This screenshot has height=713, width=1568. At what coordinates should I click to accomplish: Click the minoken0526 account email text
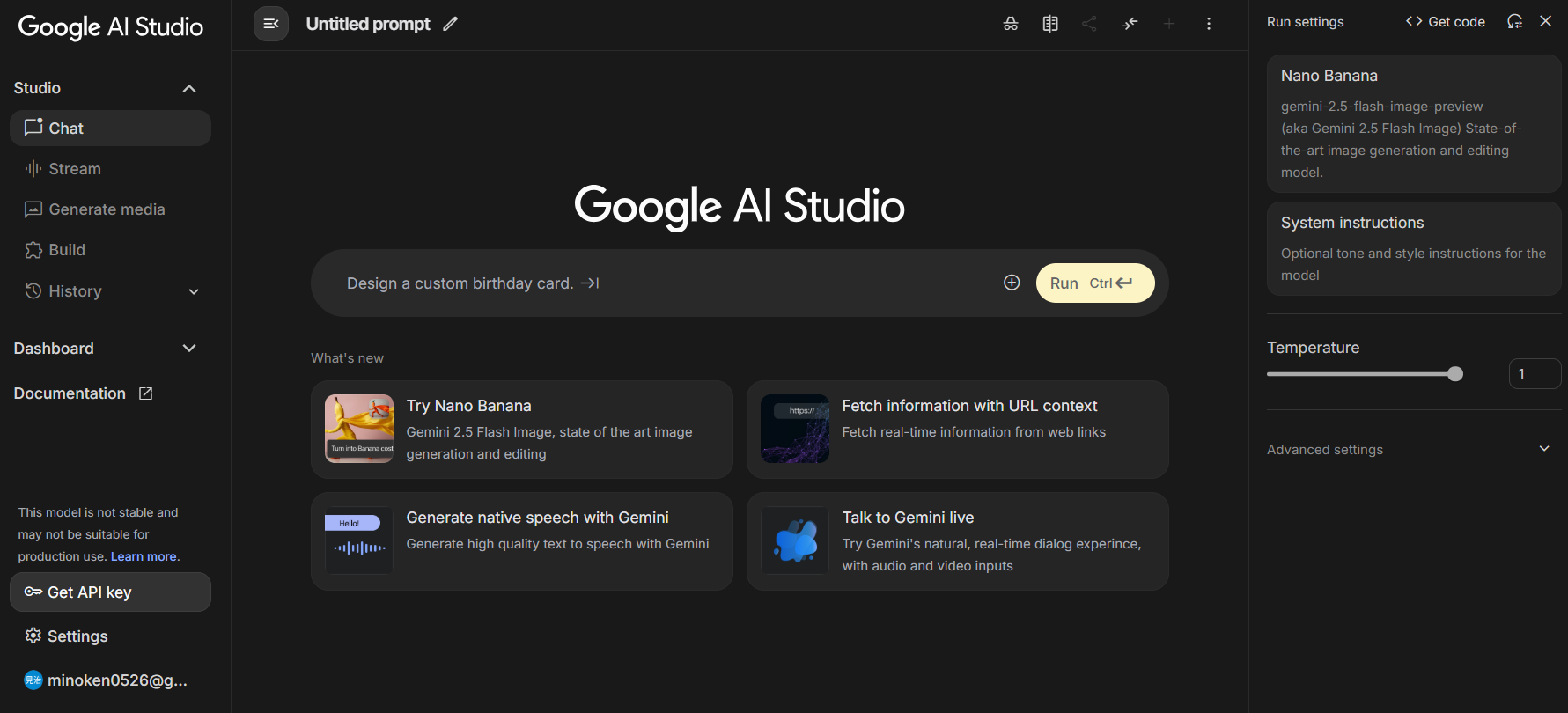[117, 680]
